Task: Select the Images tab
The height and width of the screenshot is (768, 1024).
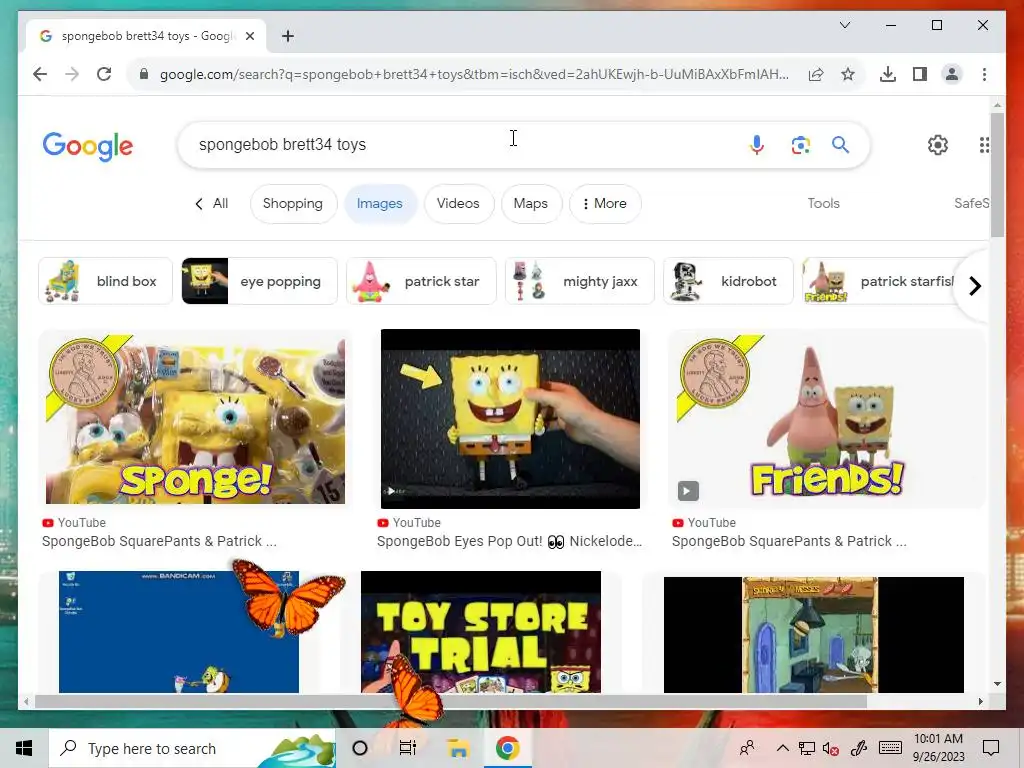Action: click(x=379, y=203)
